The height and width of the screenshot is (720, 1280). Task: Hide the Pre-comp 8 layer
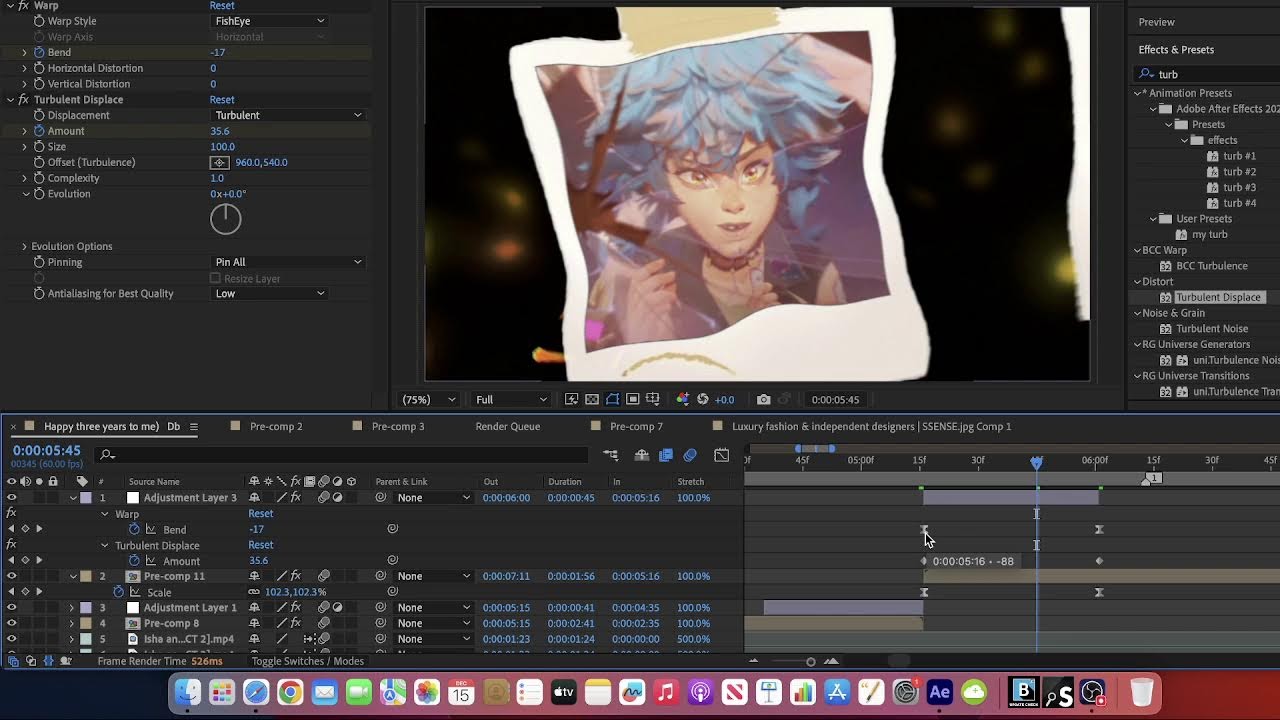tap(11, 623)
